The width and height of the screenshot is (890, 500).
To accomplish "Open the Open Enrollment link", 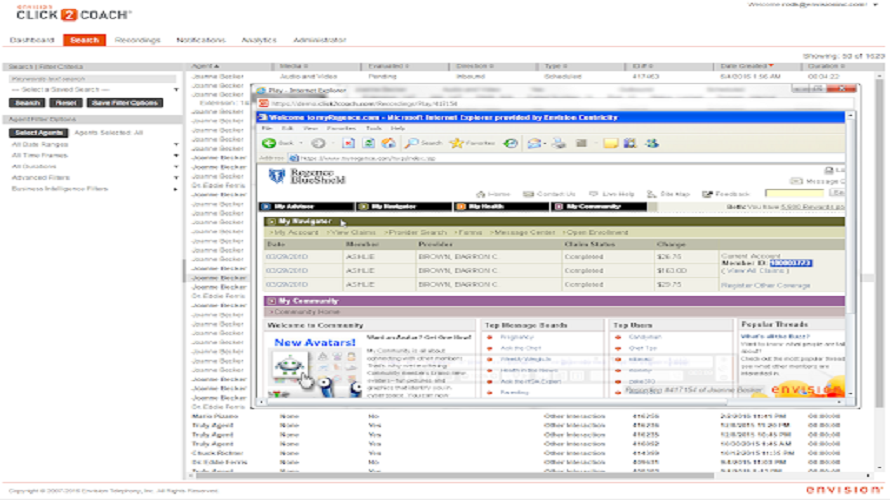I will [595, 233].
